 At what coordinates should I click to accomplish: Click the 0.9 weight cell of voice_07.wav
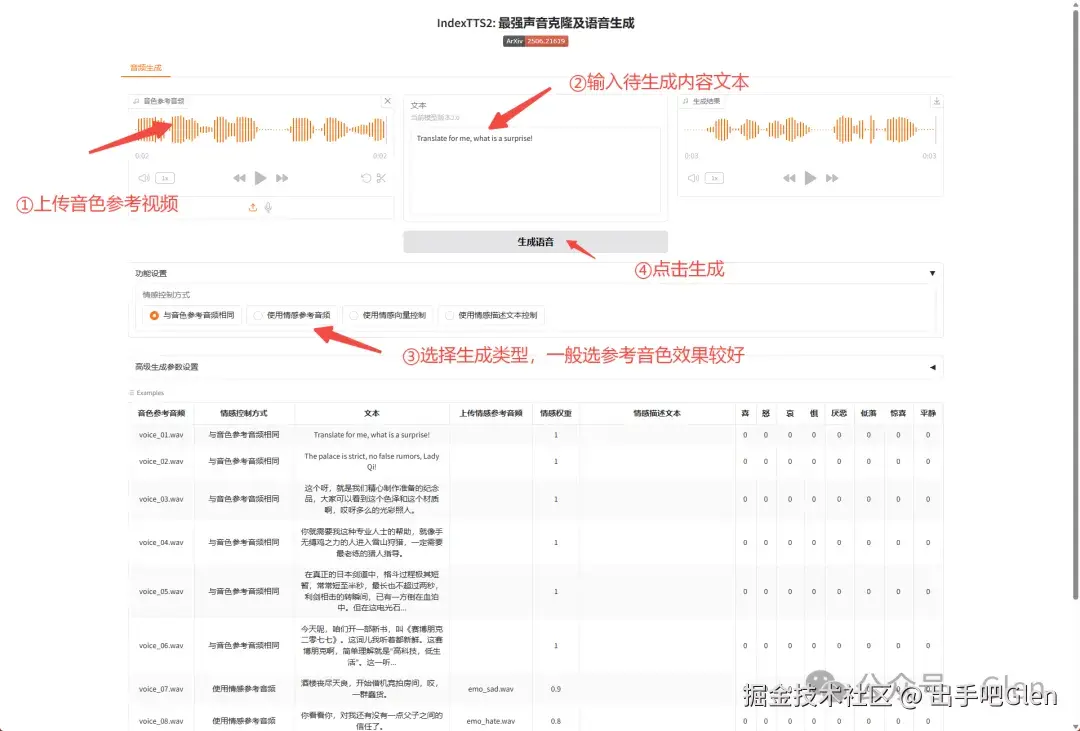555,689
